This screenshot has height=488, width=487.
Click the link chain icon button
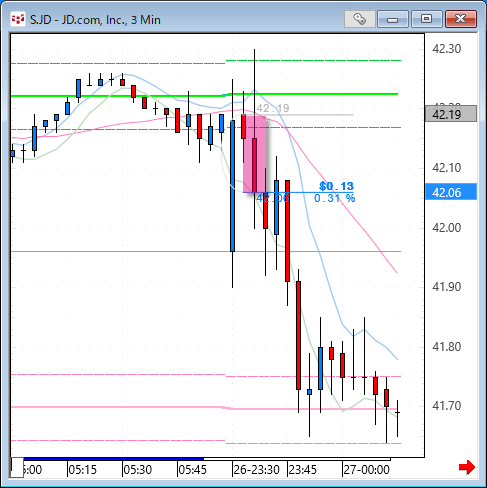click(359, 19)
